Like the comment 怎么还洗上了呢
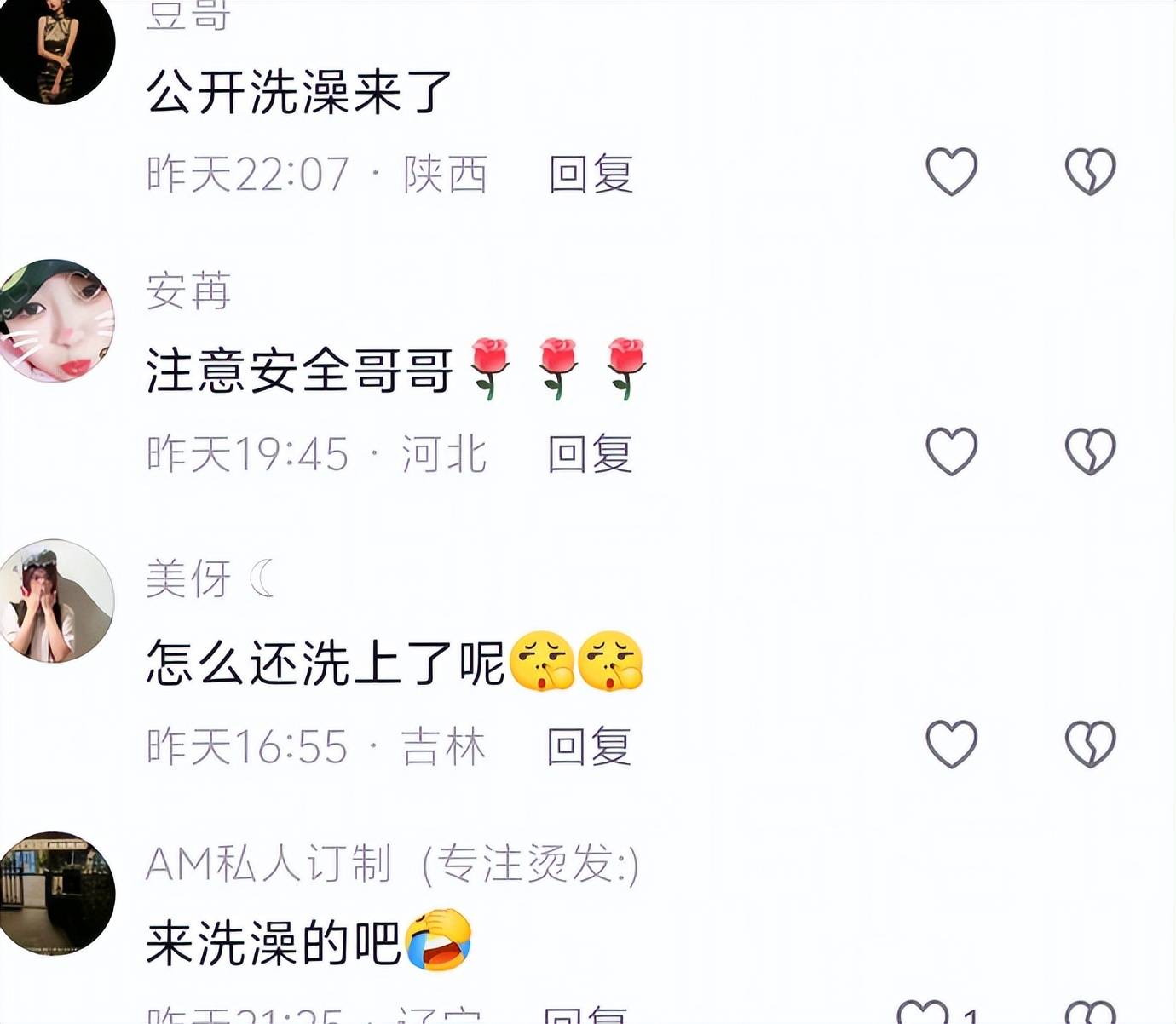The image size is (1176, 1024). click(951, 744)
